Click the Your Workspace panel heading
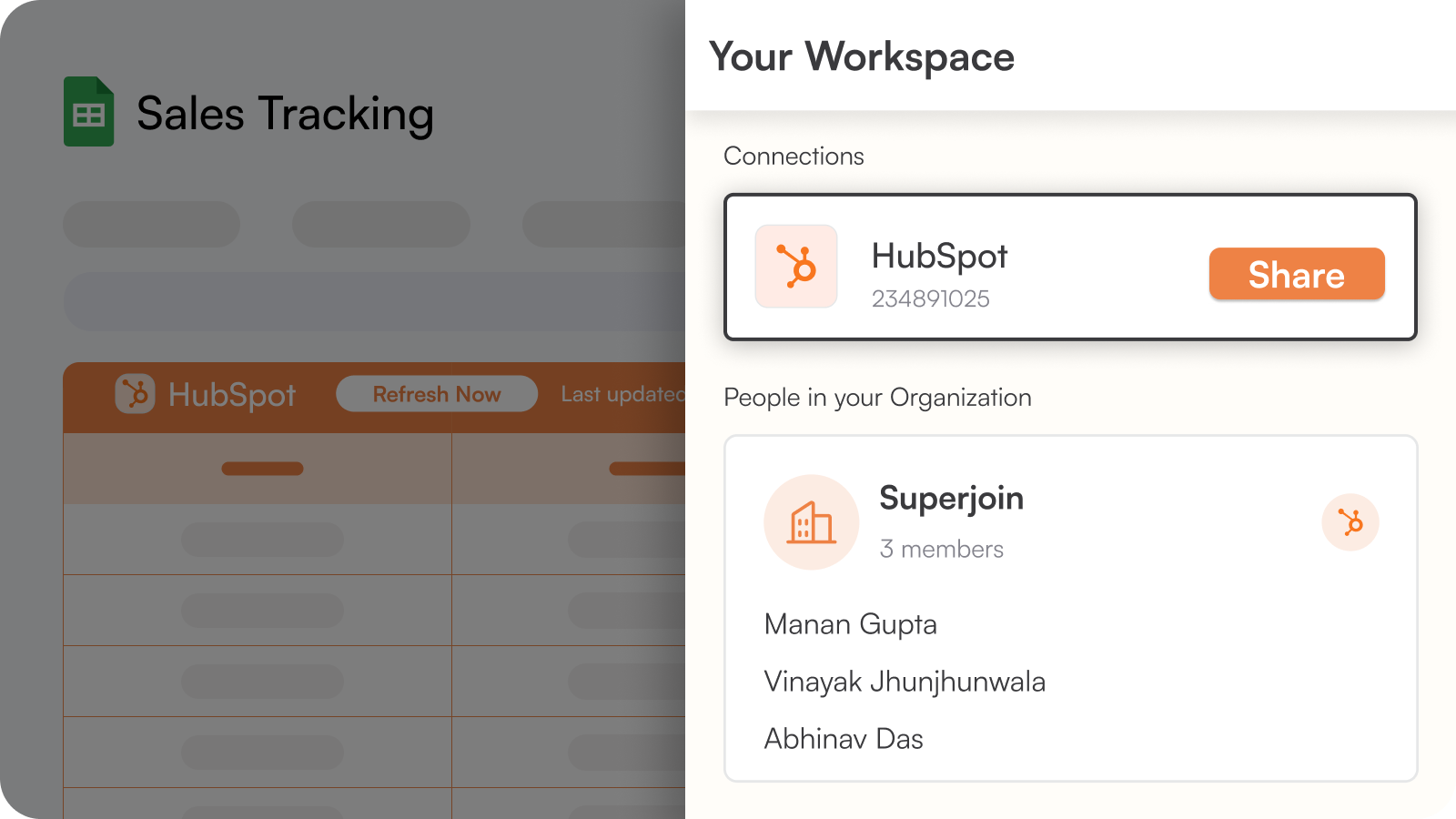The height and width of the screenshot is (819, 1456). click(x=861, y=56)
